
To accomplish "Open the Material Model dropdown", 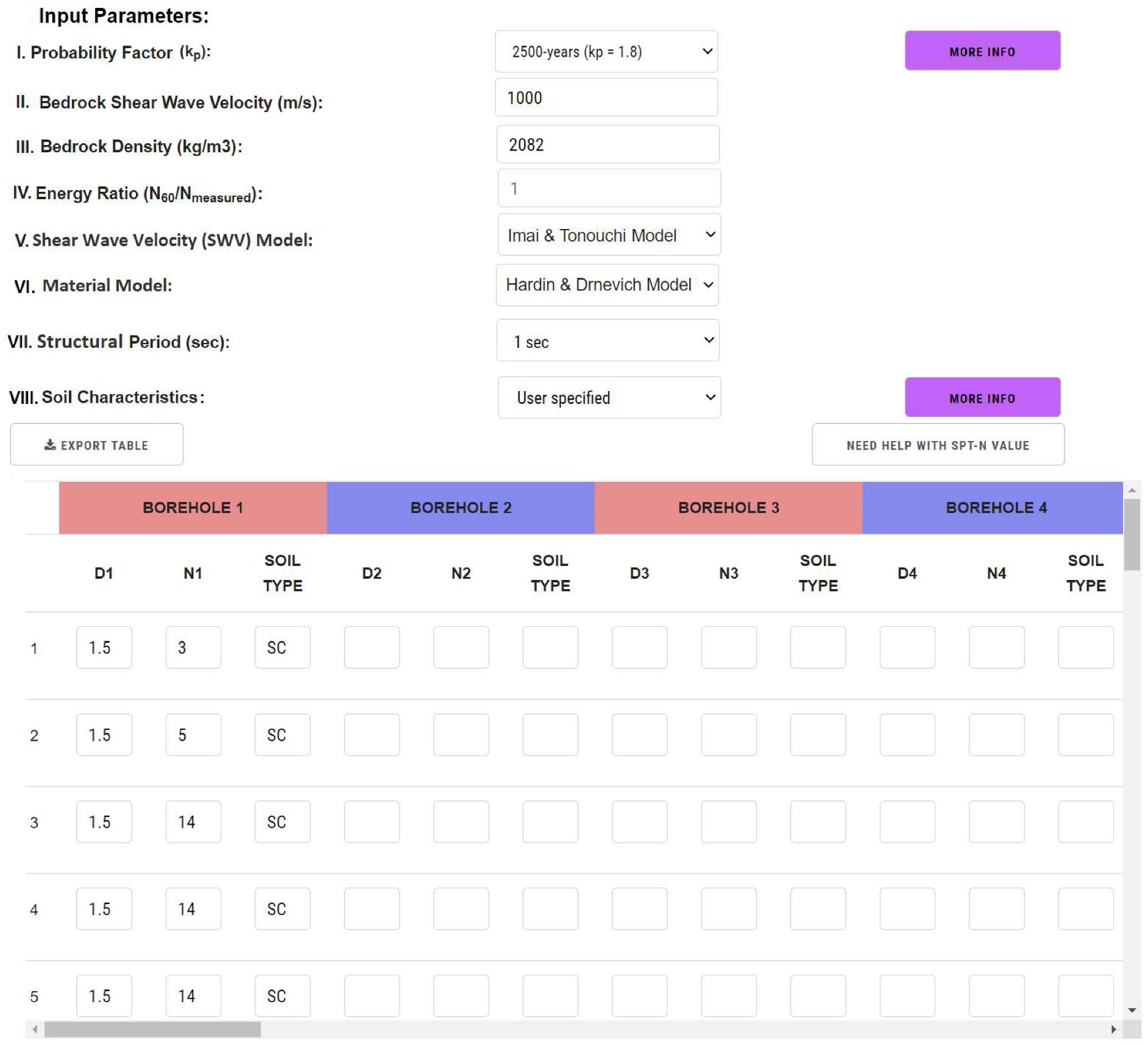I will coord(607,285).
